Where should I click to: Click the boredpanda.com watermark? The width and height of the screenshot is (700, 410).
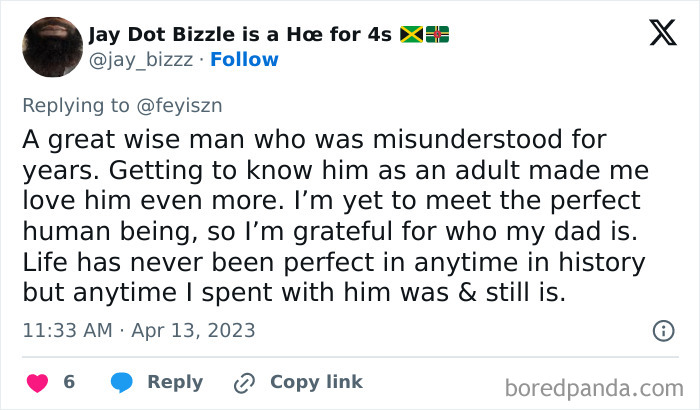[x=593, y=385]
